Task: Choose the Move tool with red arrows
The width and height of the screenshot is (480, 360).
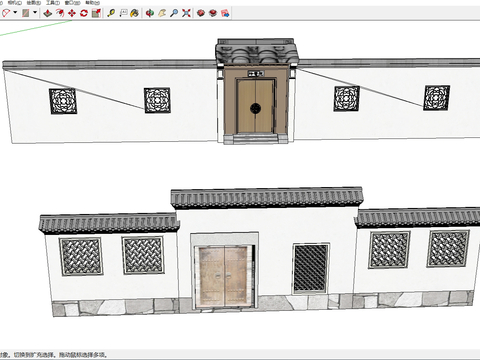Action: tap(72, 13)
